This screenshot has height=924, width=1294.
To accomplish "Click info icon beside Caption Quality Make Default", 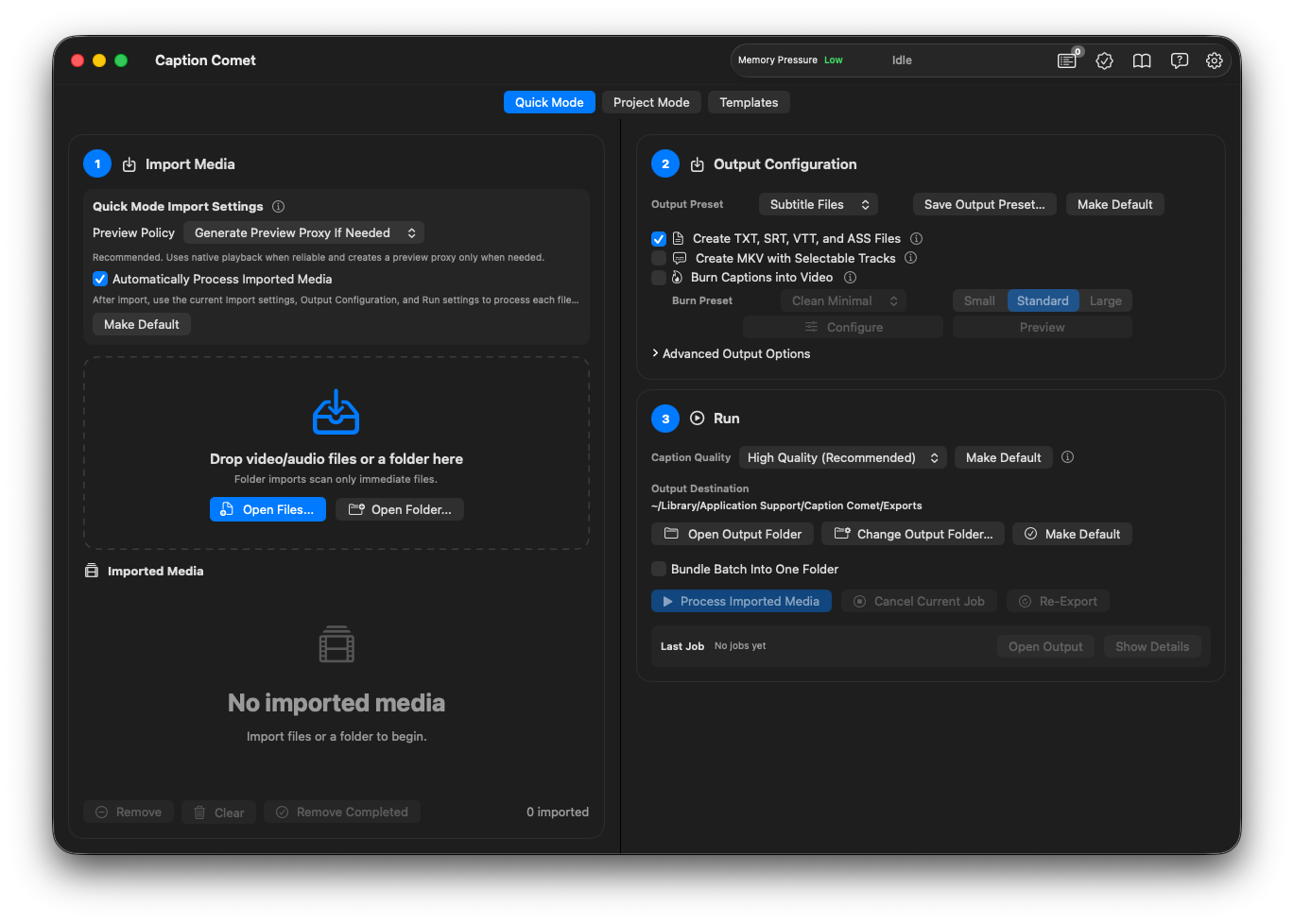I will 1067,457.
